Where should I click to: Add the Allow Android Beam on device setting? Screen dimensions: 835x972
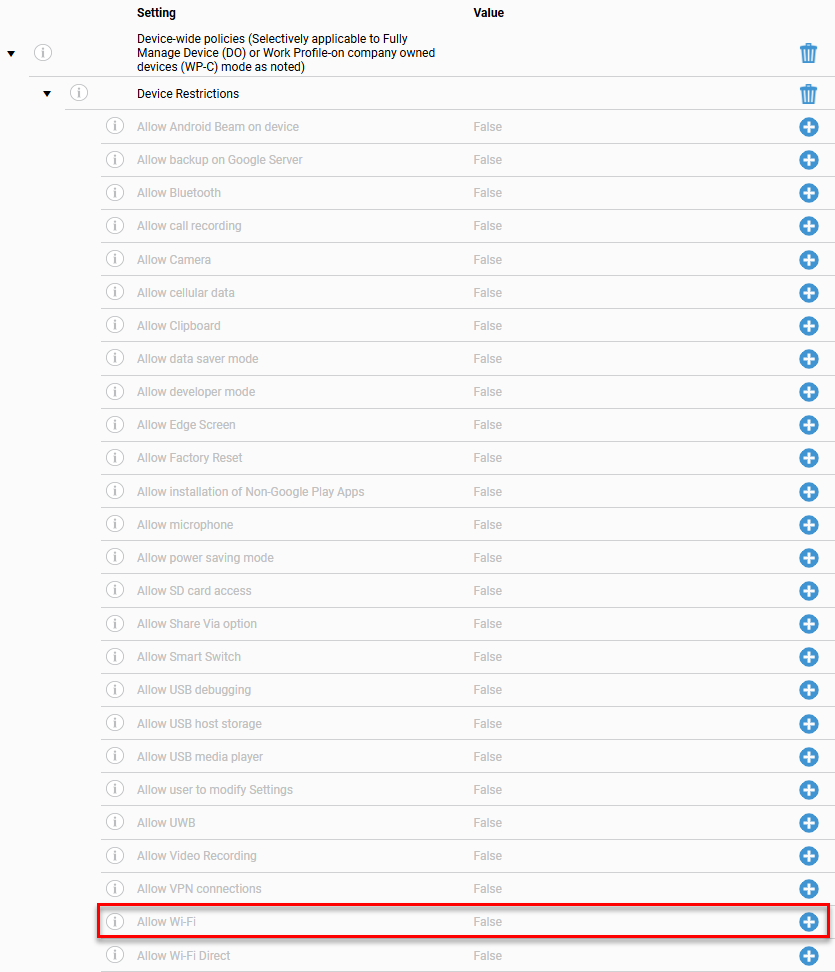pos(808,127)
